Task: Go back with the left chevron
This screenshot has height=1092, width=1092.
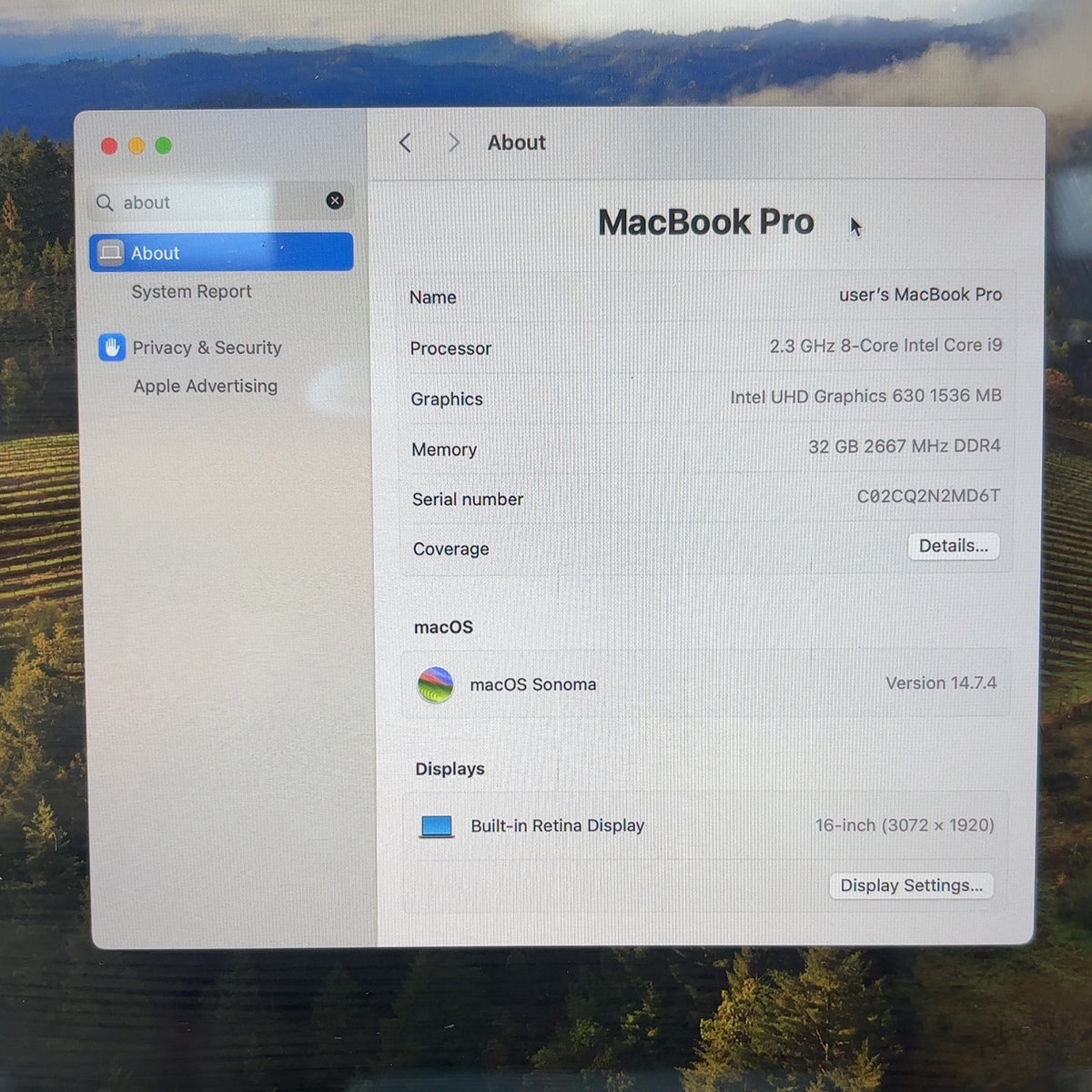Action: (x=406, y=143)
